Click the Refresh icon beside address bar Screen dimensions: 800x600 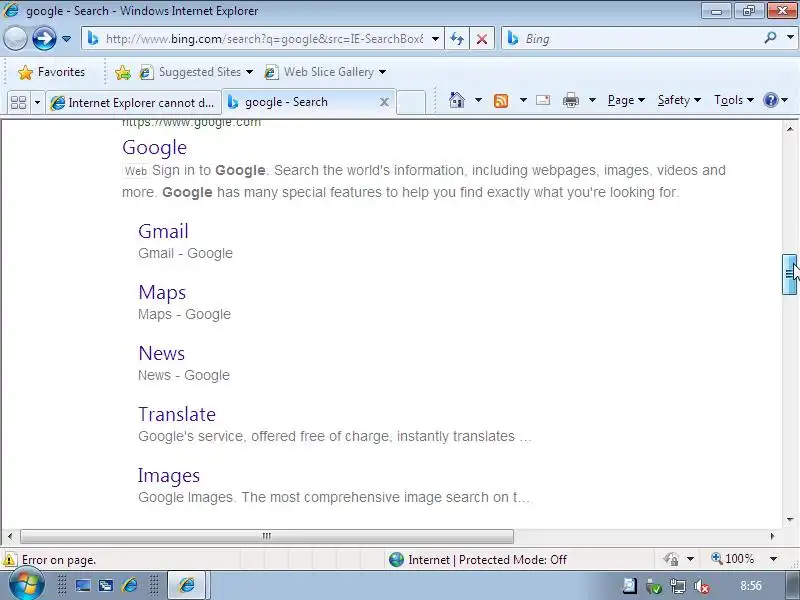pos(457,39)
